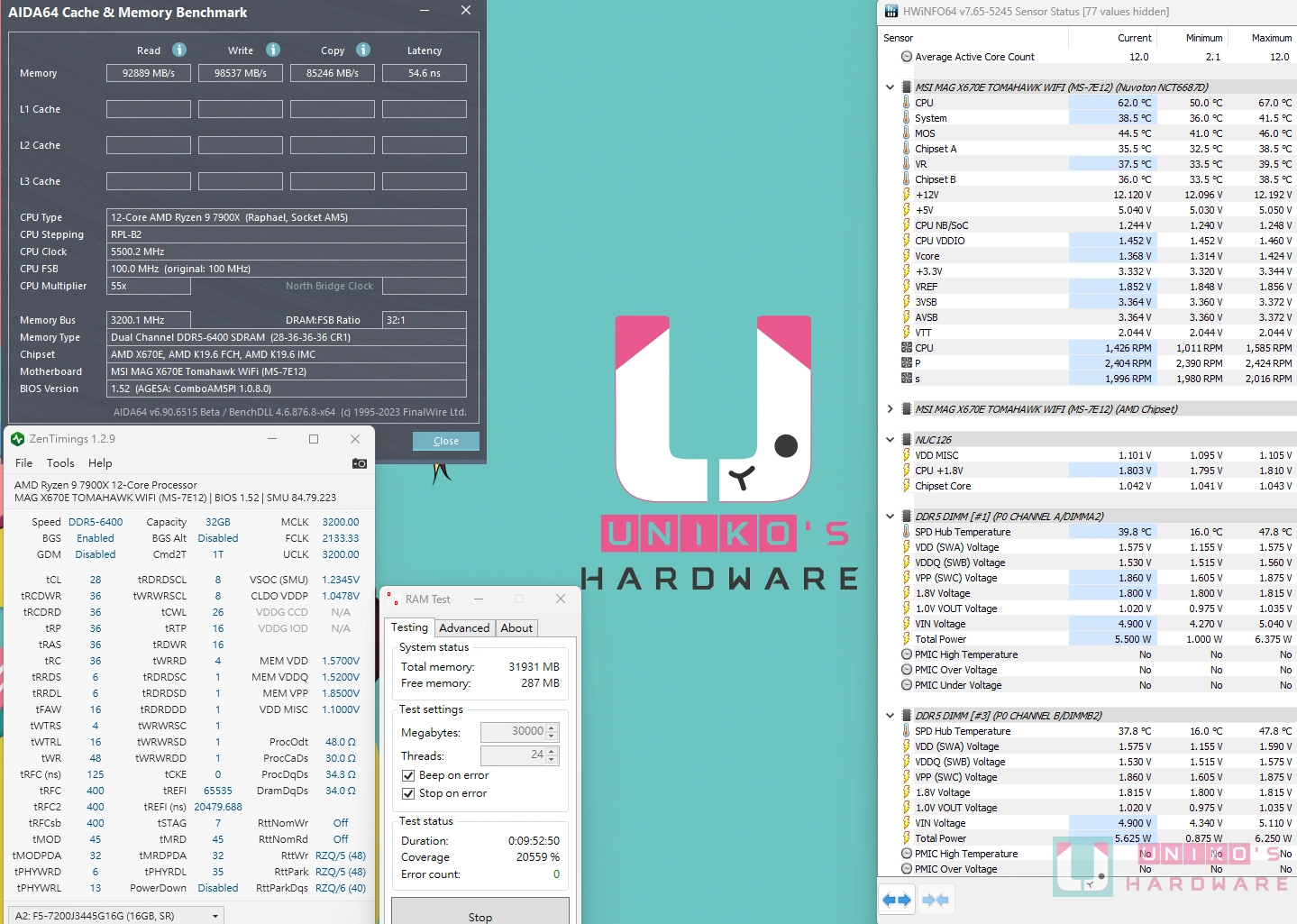Screen dimensions: 1297x924
Task: Open the Tools menu in ZenTimings
Action: point(60,463)
